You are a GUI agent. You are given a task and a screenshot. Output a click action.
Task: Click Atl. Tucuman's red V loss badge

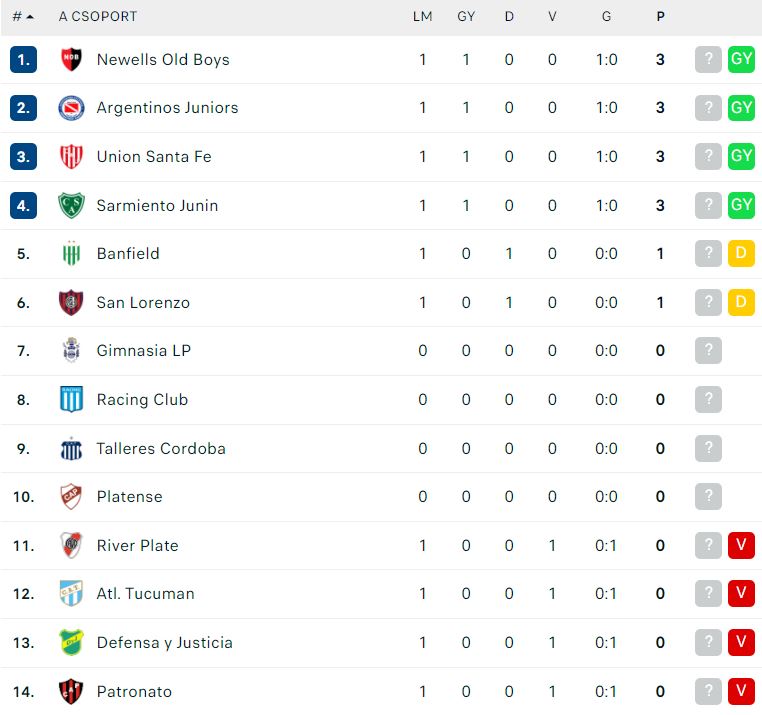pos(741,593)
